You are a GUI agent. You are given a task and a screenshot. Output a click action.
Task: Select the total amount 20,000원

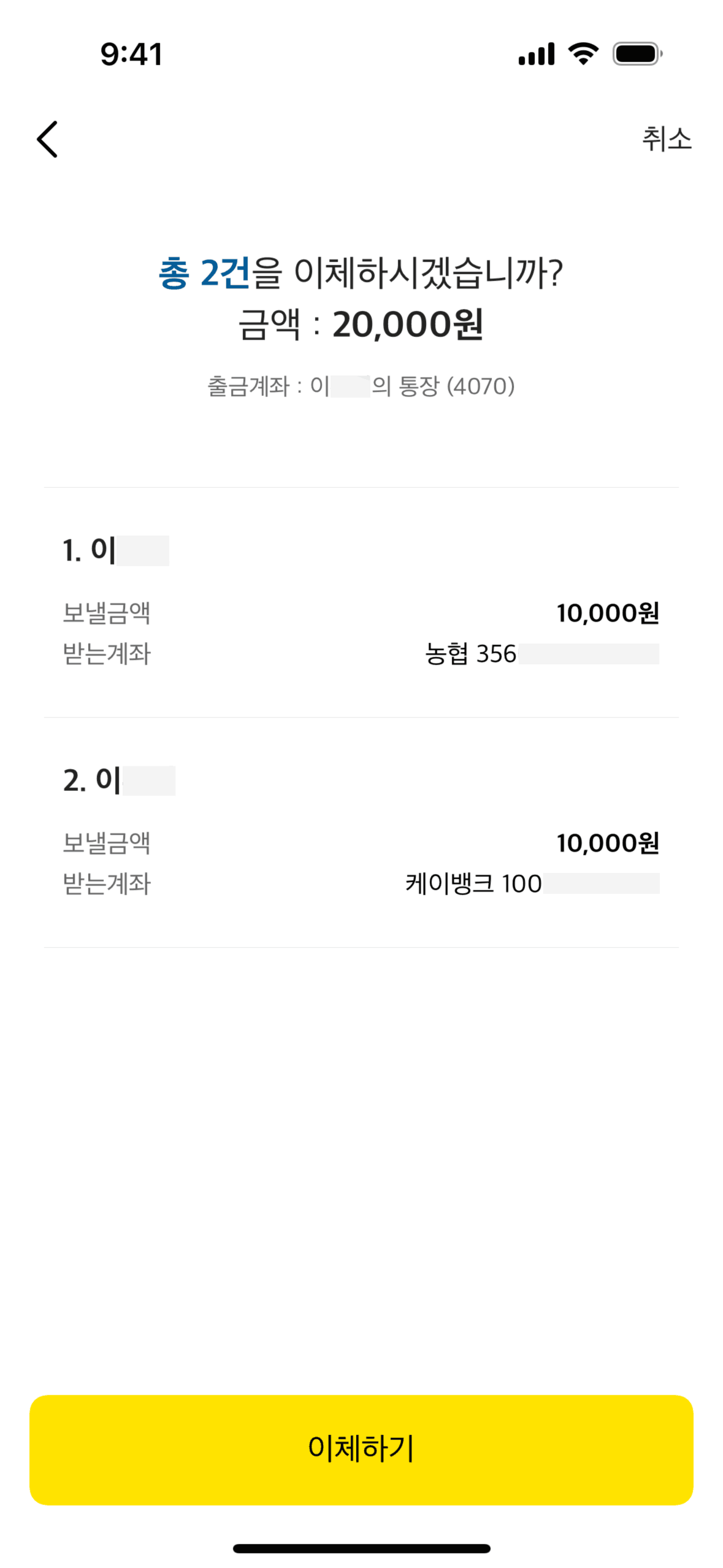[x=408, y=325]
